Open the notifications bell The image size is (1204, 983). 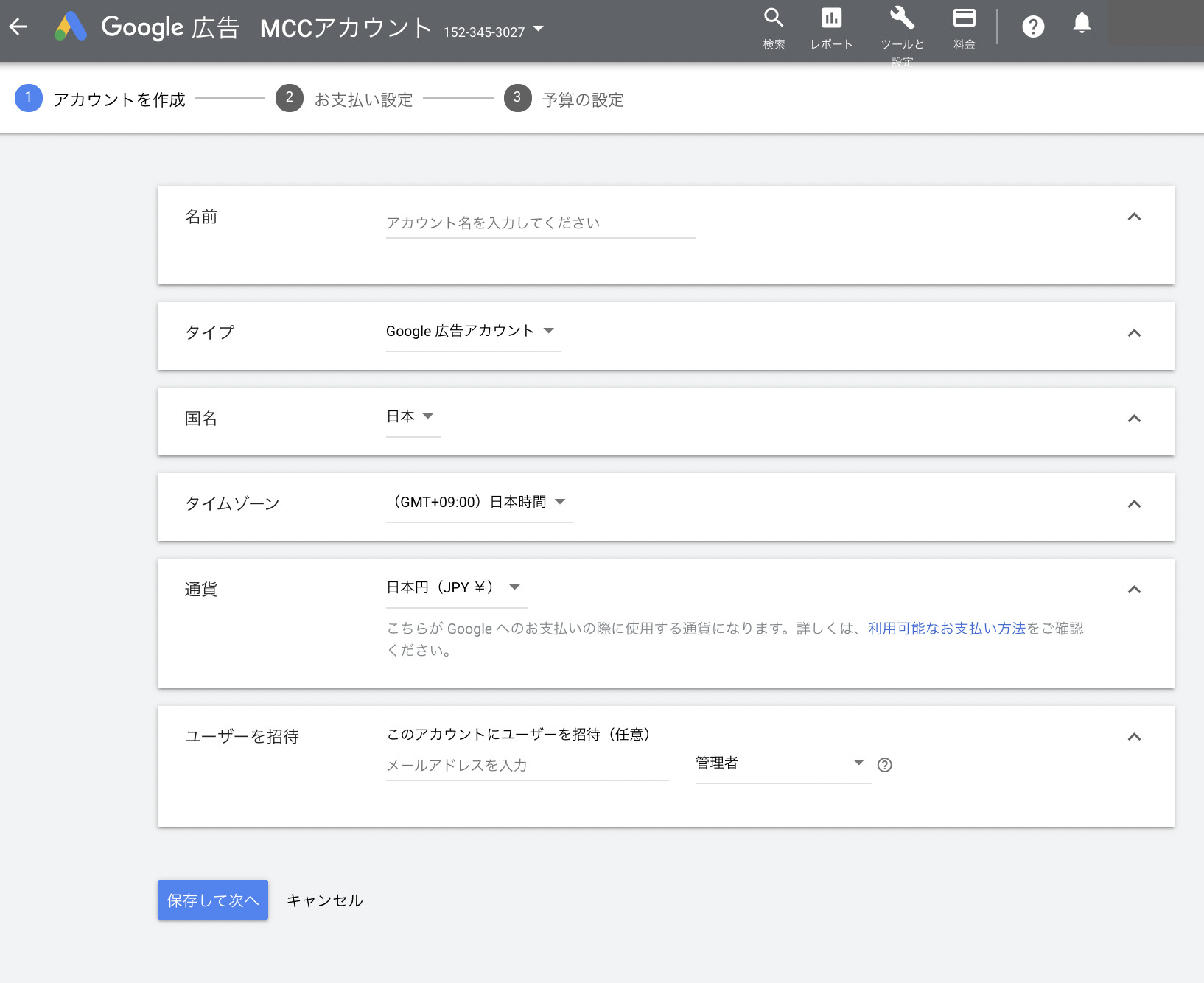[1081, 24]
